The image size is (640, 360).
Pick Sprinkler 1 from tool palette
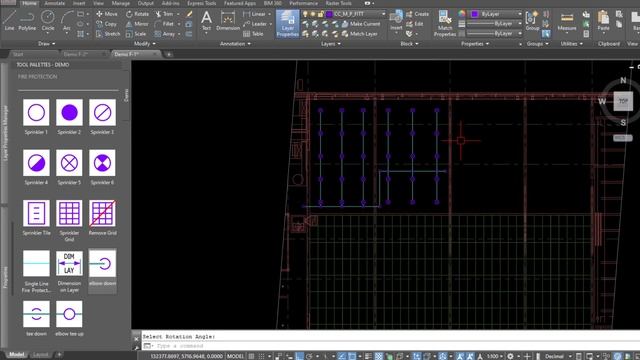click(x=36, y=116)
